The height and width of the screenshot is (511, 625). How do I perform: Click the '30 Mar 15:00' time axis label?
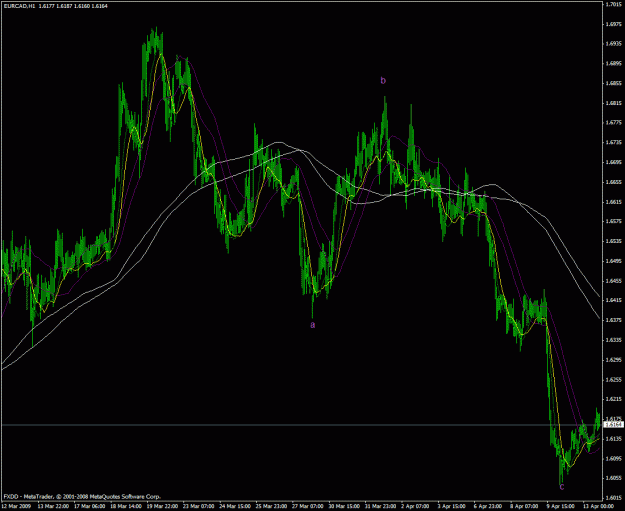point(344,506)
